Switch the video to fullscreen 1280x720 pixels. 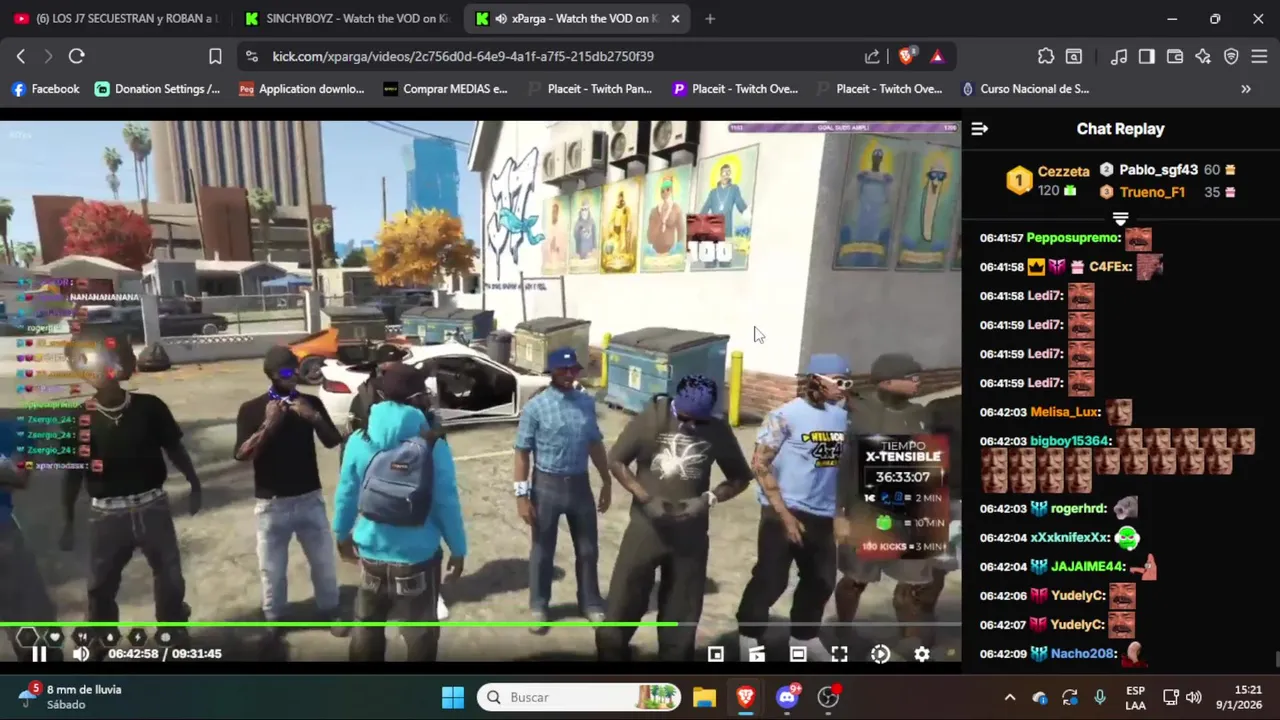(839, 654)
